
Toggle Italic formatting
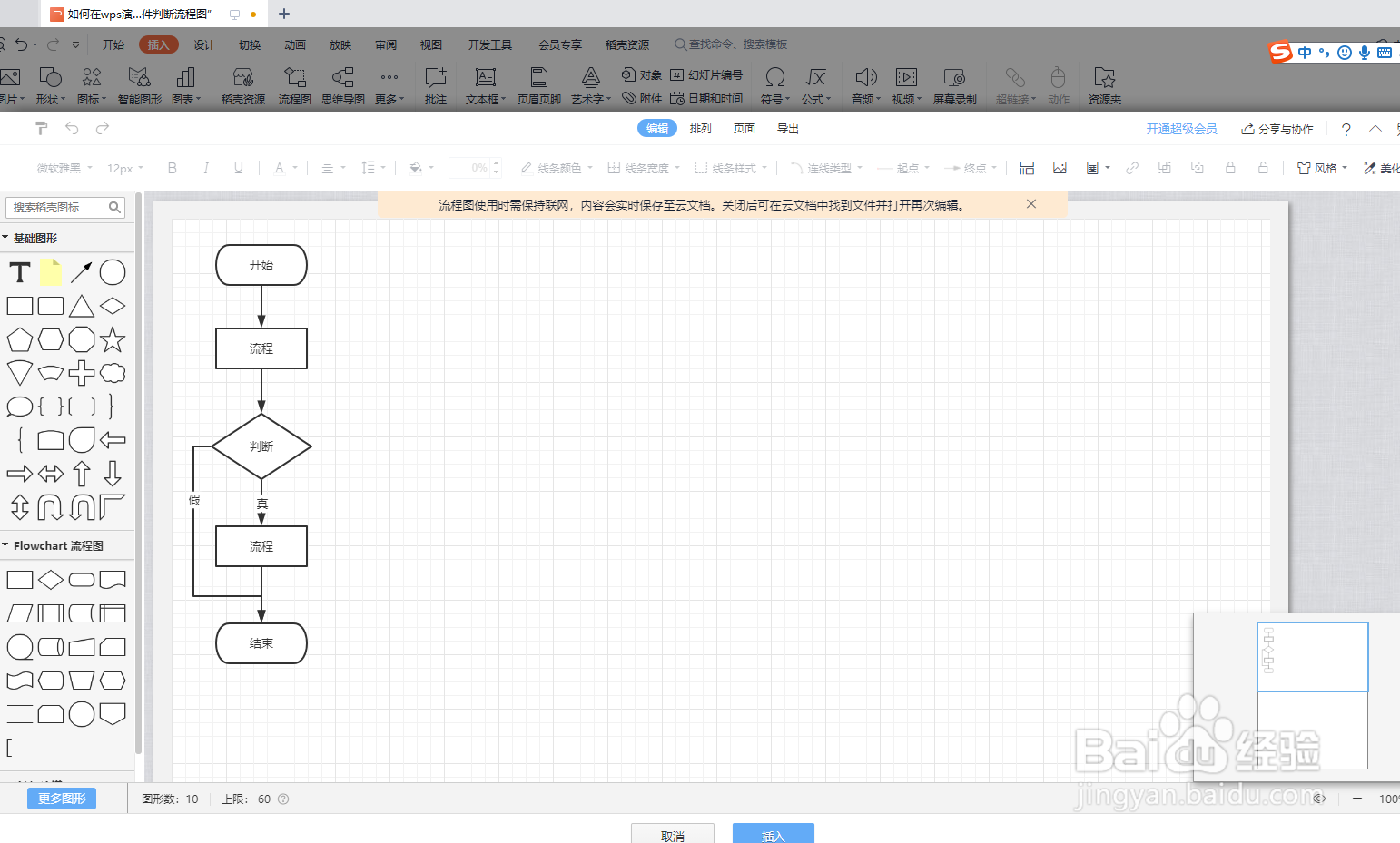click(x=206, y=168)
